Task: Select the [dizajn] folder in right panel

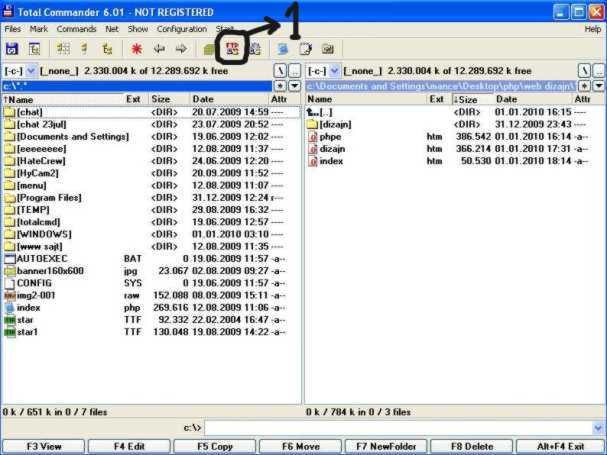Action: [455, 125]
